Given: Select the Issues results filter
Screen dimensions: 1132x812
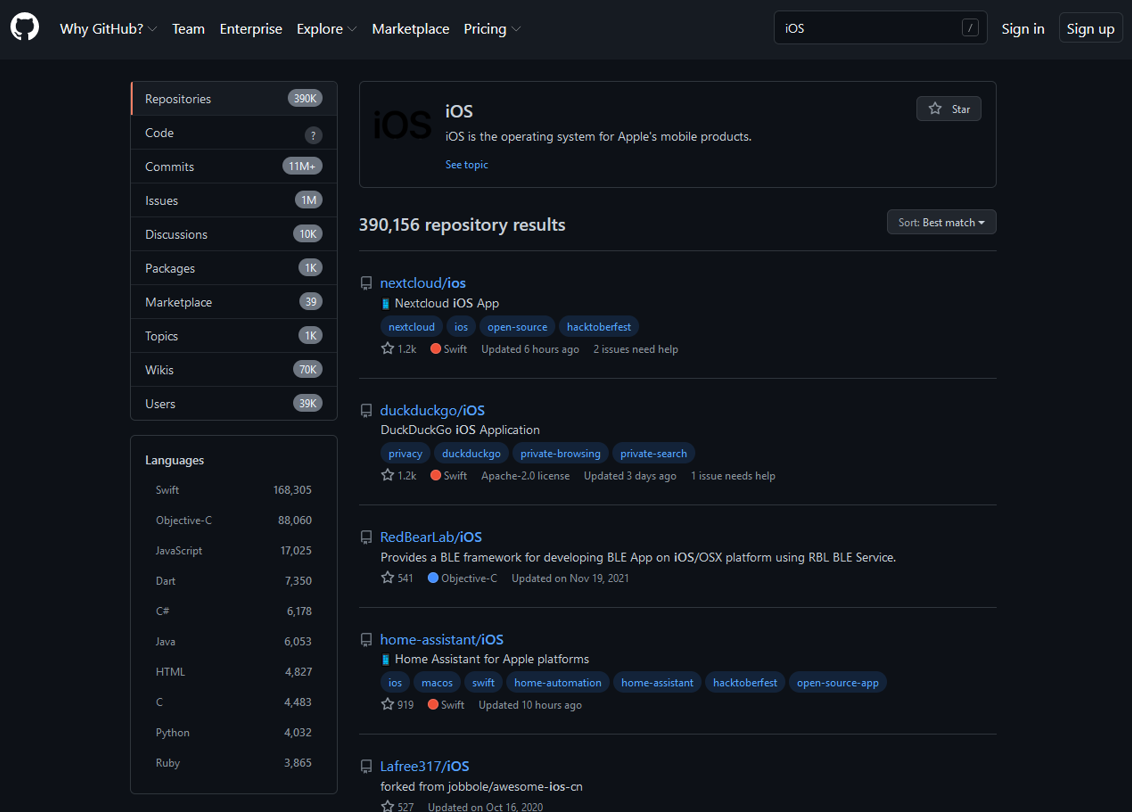Looking at the screenshot, I should coord(234,201).
